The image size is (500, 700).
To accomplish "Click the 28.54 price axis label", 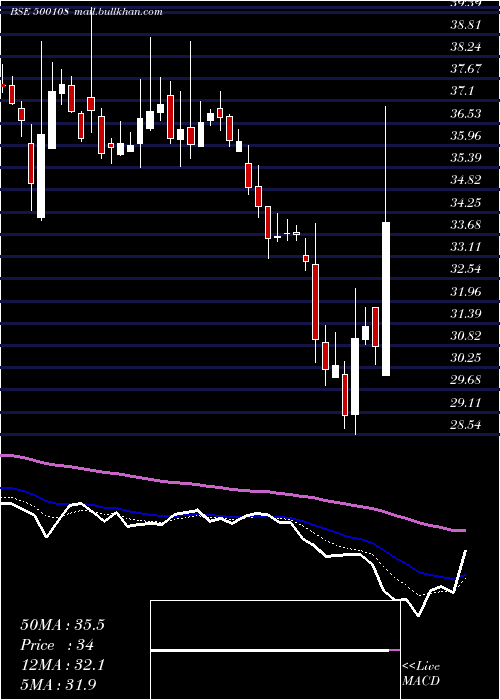I will [x=466, y=425].
